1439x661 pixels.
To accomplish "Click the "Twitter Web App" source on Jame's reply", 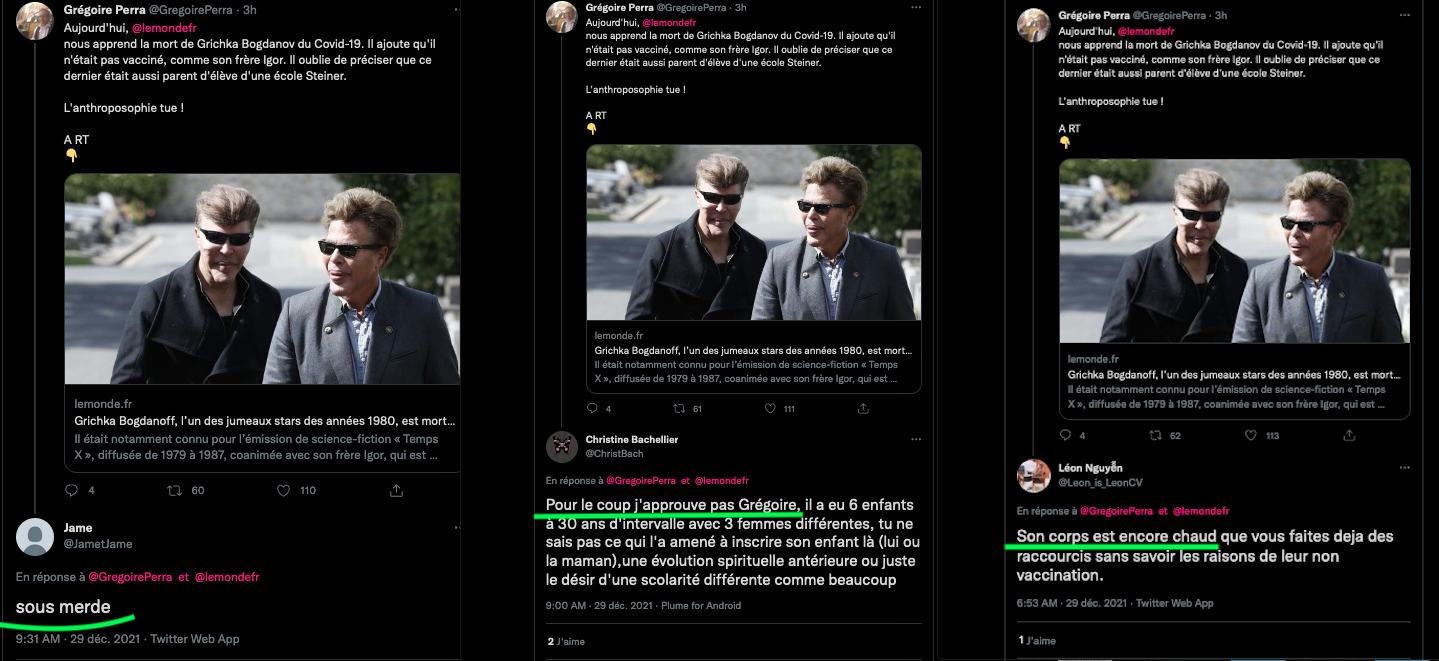I will pos(195,638).
